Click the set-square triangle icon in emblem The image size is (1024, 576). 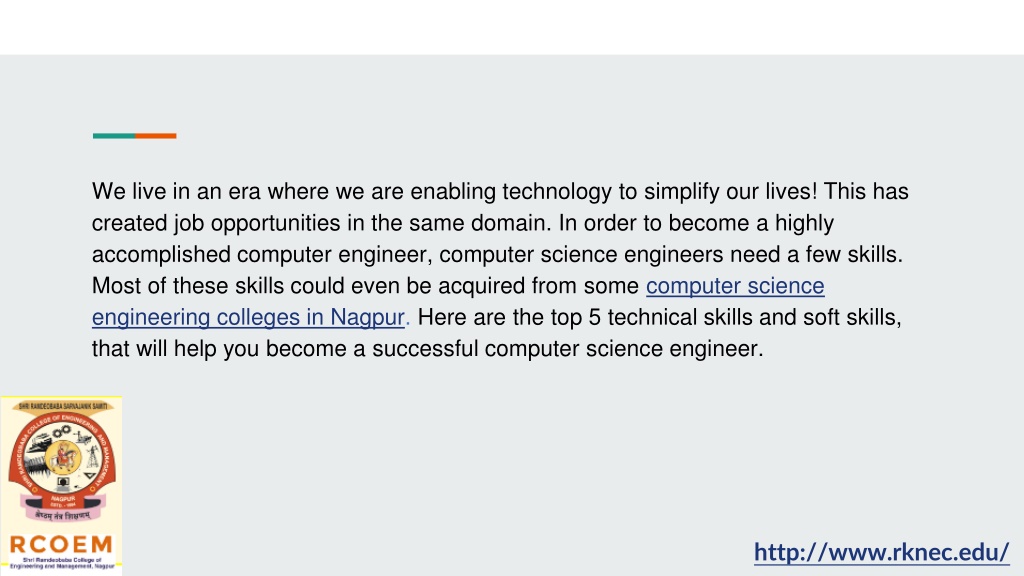89,475
